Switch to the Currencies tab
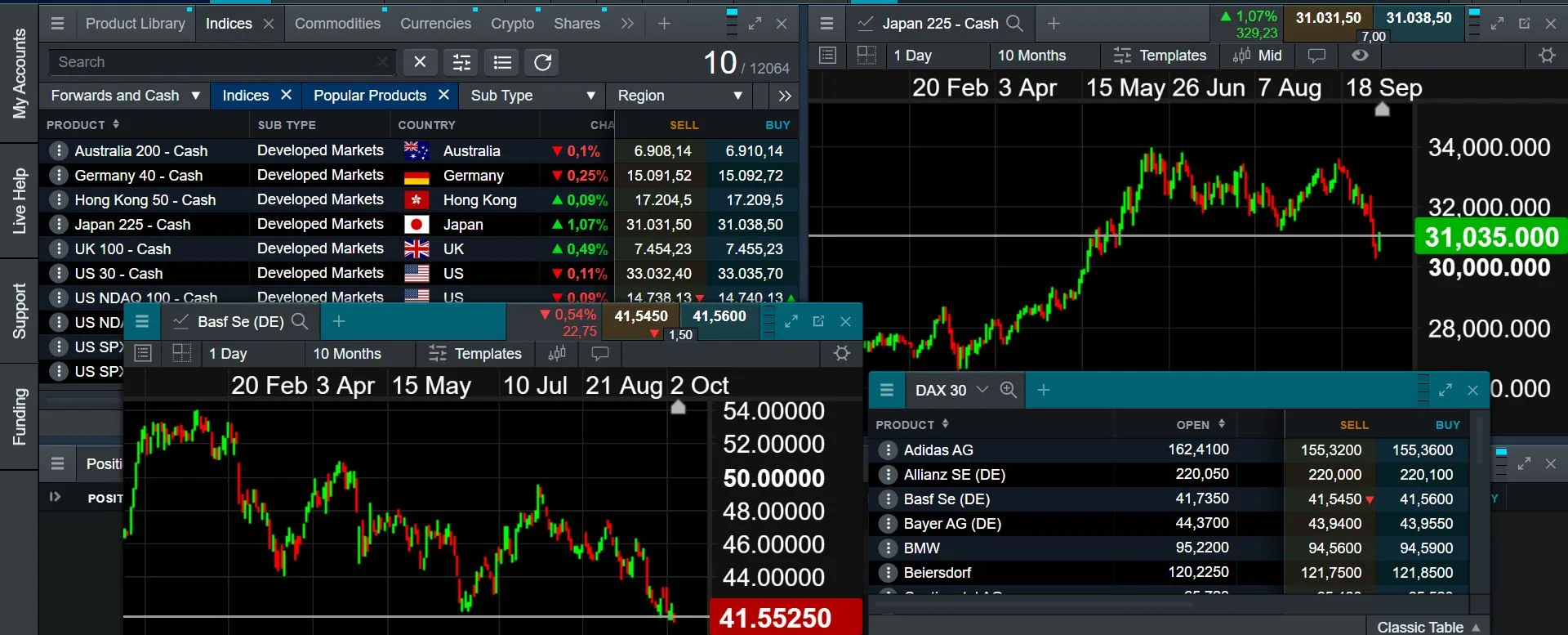Image resolution: width=1568 pixels, height=635 pixels. [x=435, y=24]
